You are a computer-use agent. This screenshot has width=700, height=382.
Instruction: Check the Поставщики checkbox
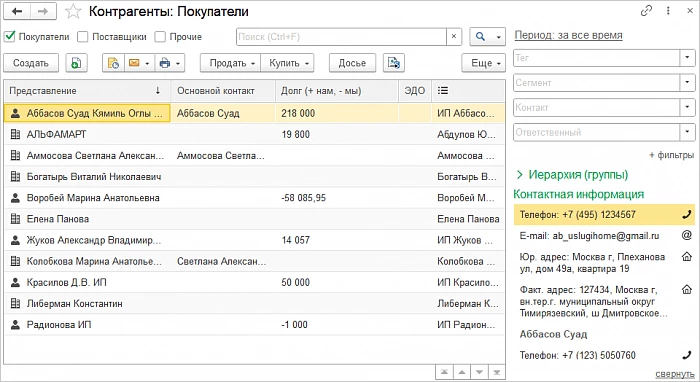(83, 37)
